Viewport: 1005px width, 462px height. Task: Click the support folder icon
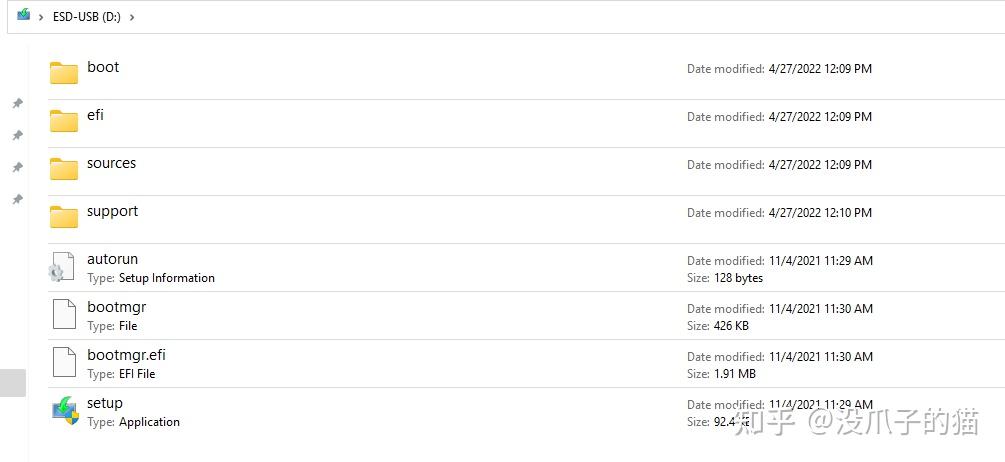[x=64, y=216]
